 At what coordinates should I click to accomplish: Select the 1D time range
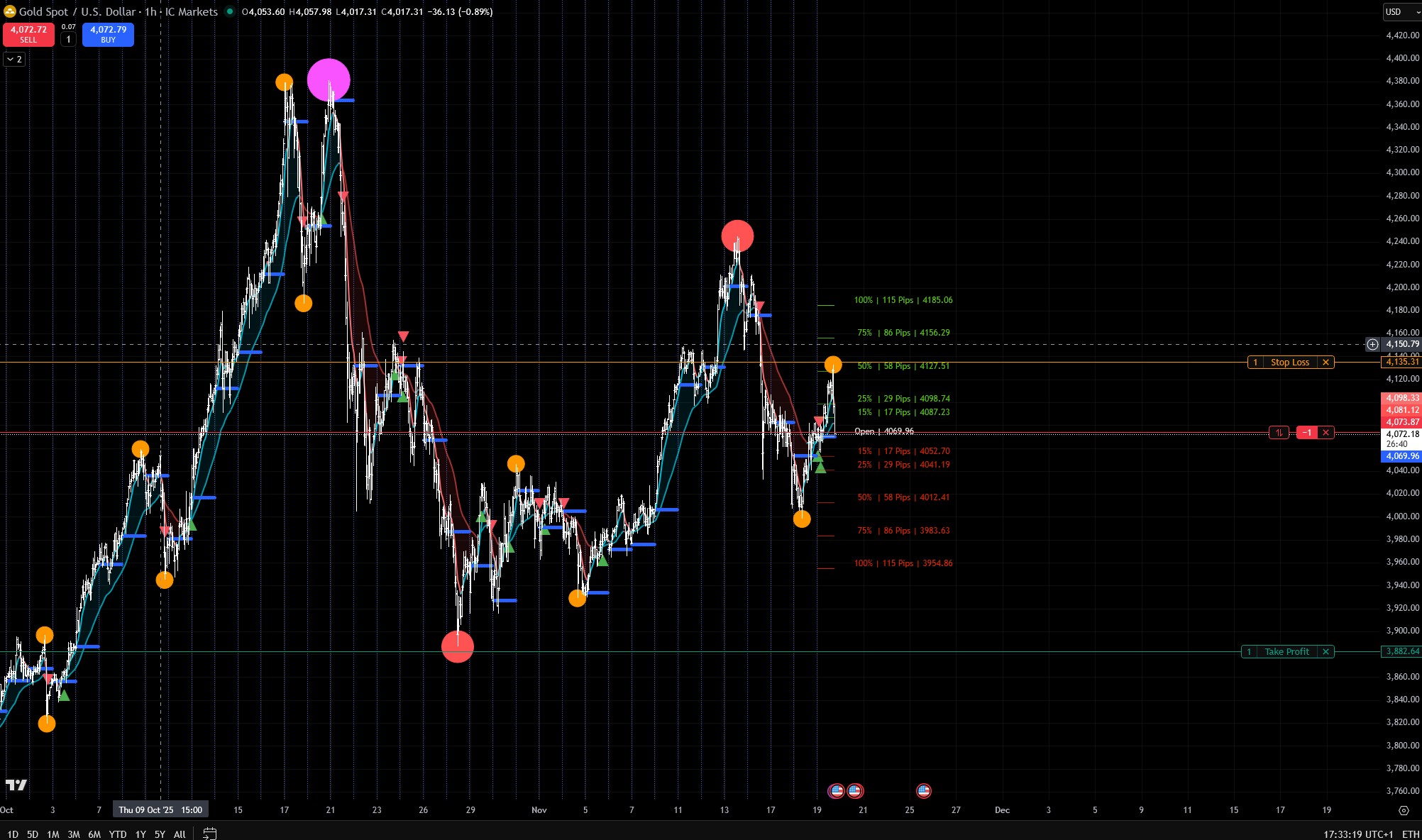pyautogui.click(x=13, y=834)
